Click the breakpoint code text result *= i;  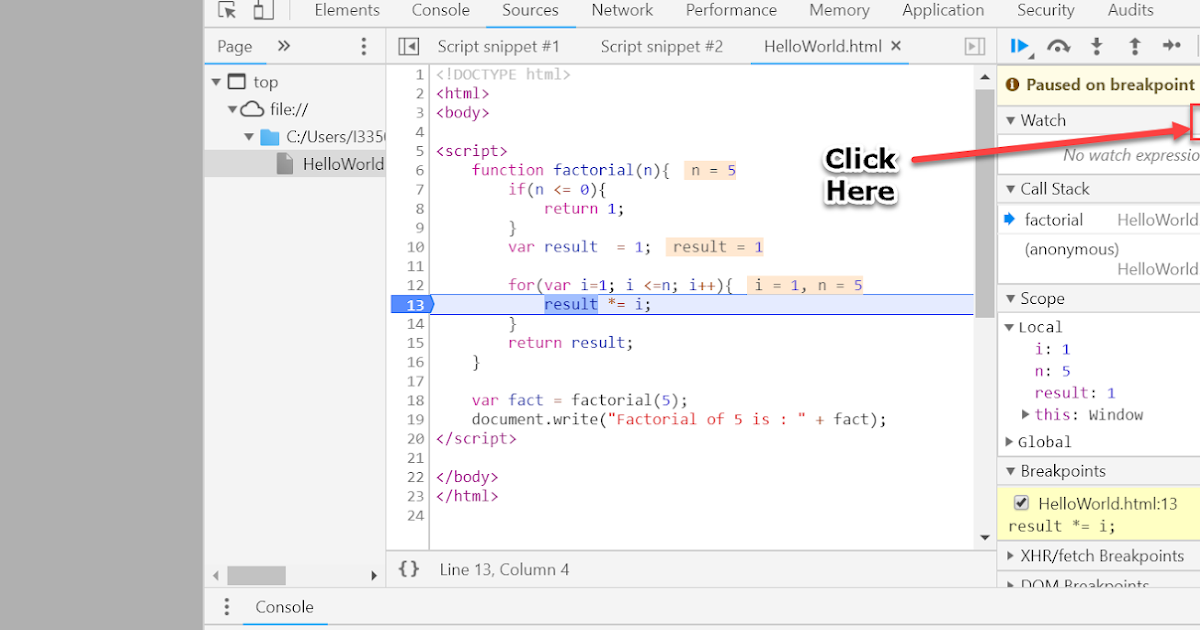pos(1061,526)
